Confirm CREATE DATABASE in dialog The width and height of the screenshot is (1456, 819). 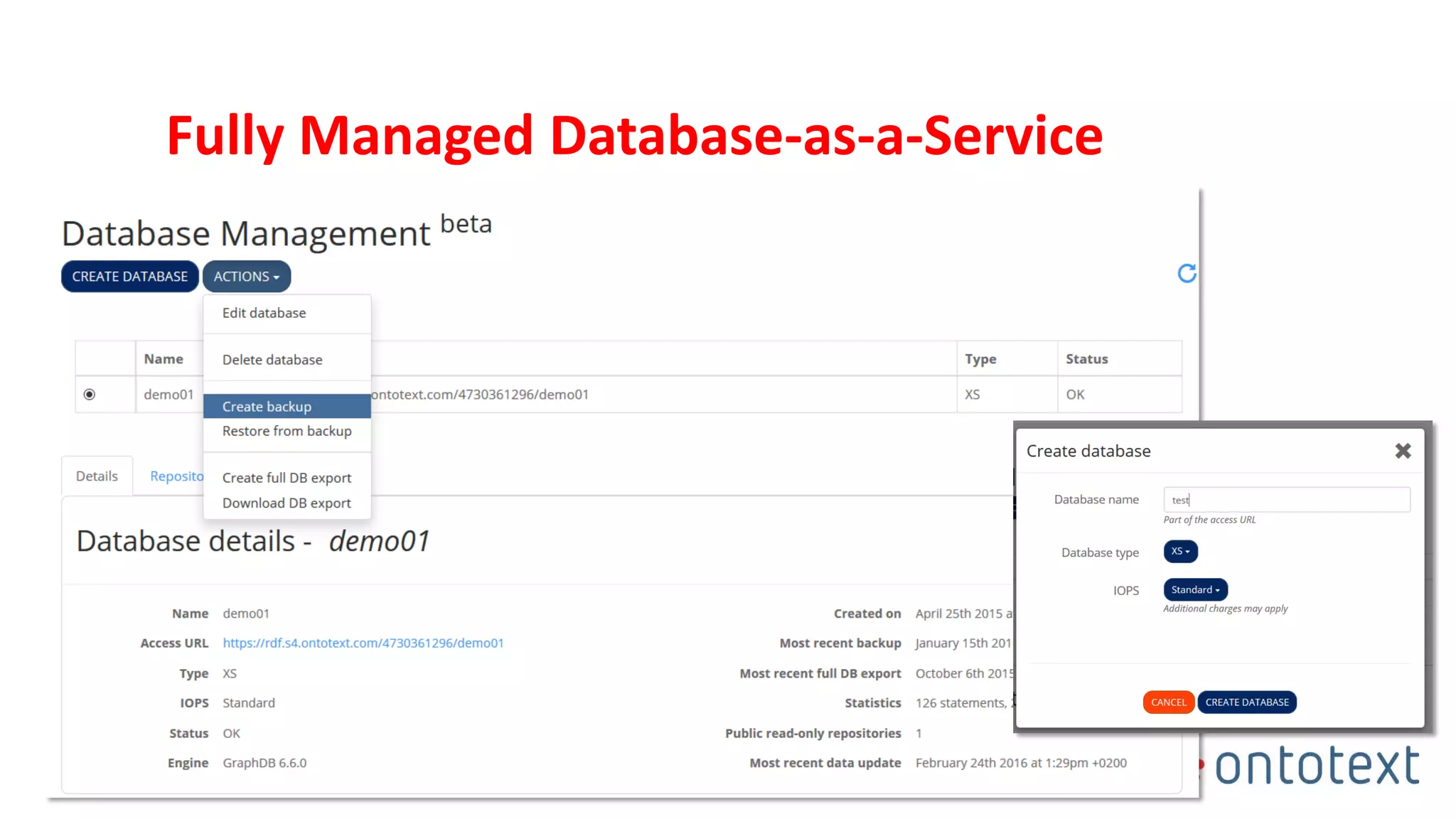pyautogui.click(x=1247, y=702)
